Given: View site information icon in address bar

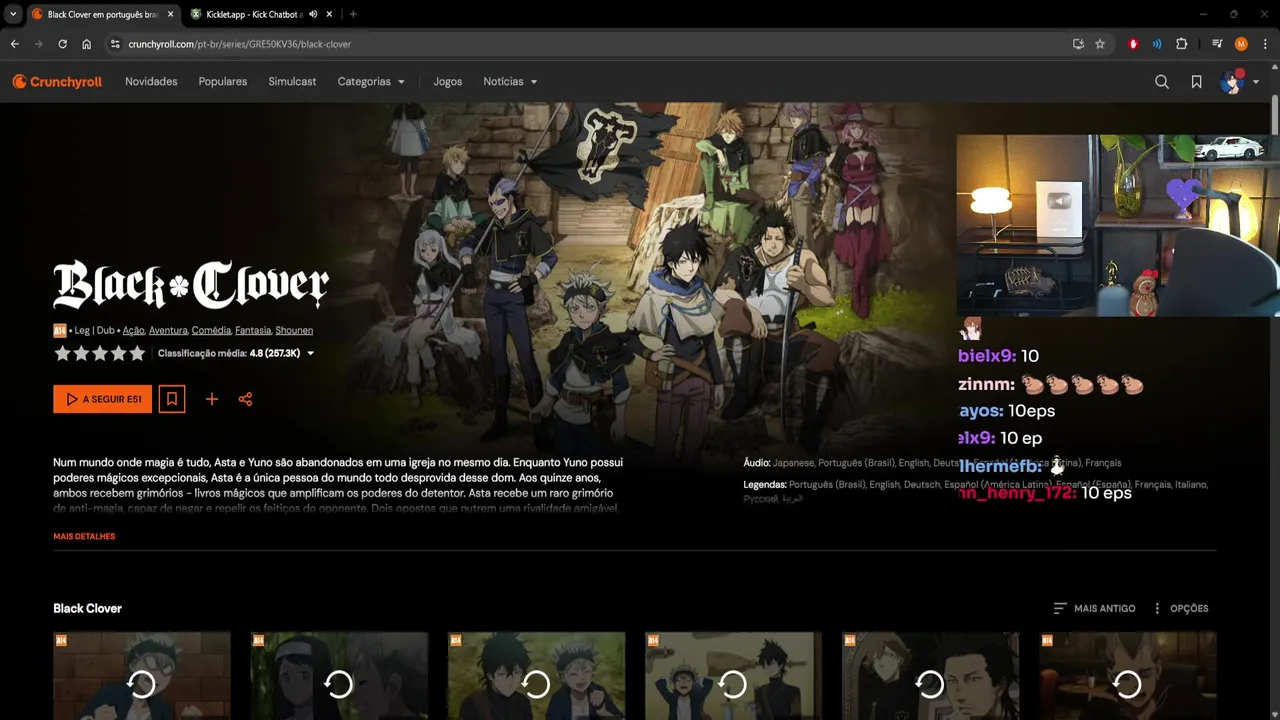Looking at the screenshot, I should (x=115, y=44).
